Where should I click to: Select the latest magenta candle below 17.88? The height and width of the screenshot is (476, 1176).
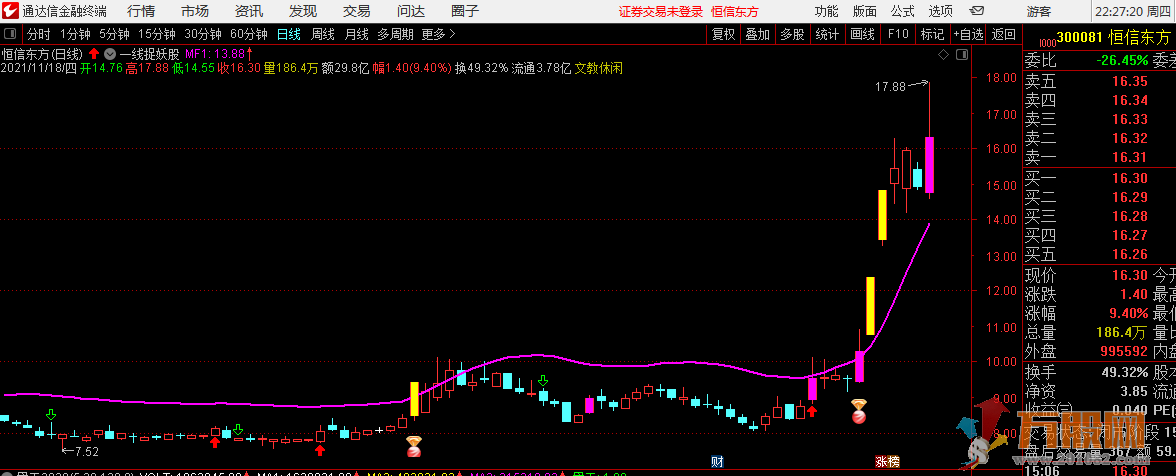(928, 164)
